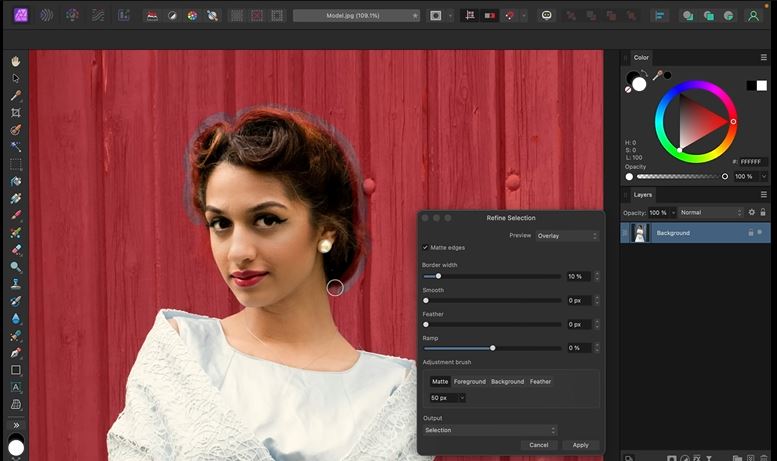Open the Color panel hamburger menu
Screen dimensions: 777x461
pos(764,58)
